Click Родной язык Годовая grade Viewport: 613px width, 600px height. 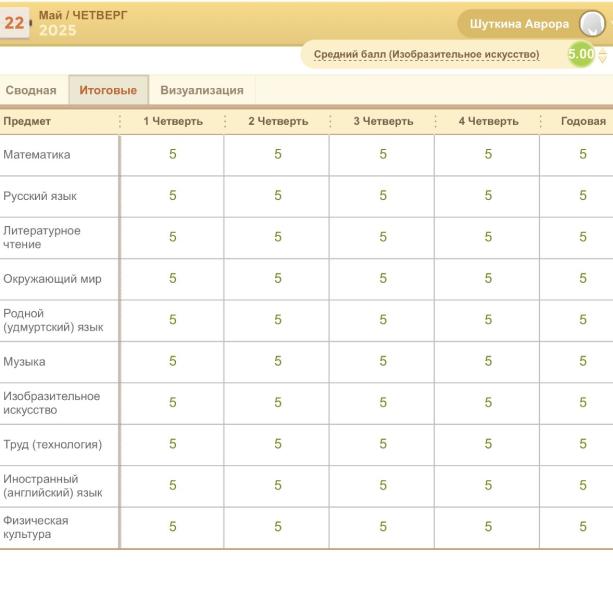pos(583,320)
